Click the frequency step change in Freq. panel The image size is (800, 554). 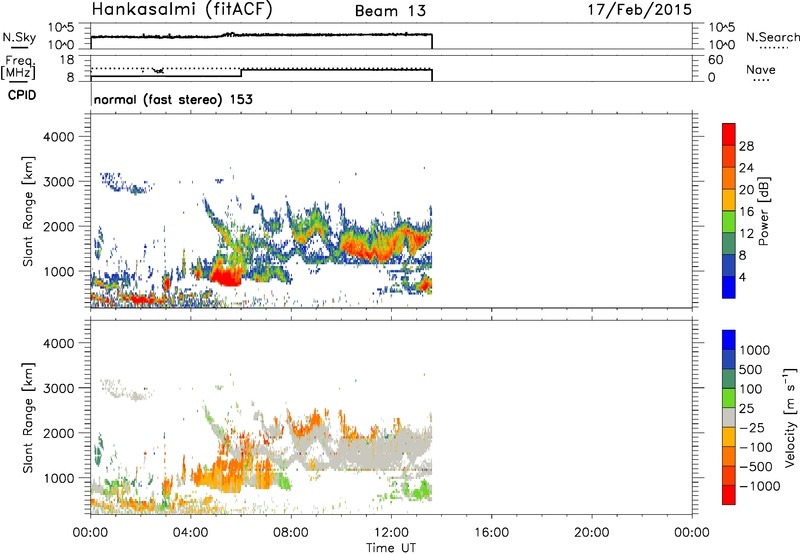tap(241, 73)
